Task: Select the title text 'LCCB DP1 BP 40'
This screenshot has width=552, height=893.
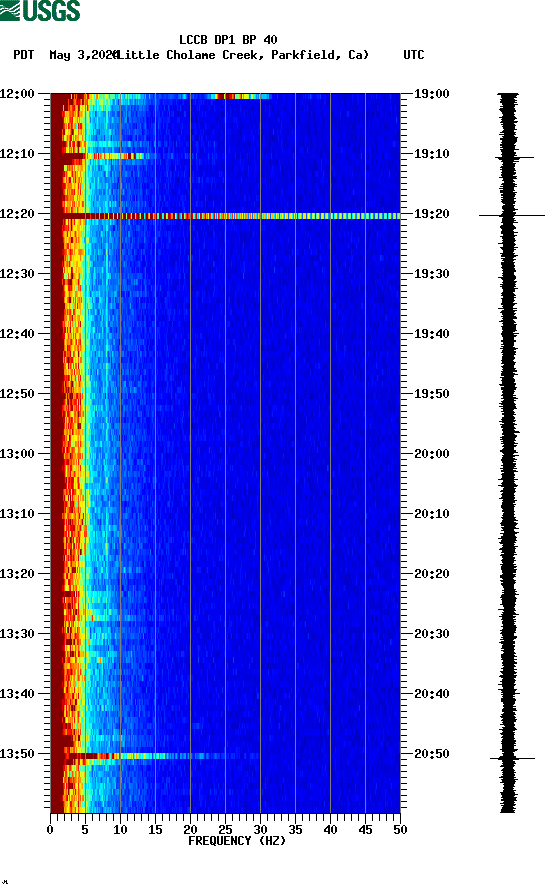Action: click(228, 40)
